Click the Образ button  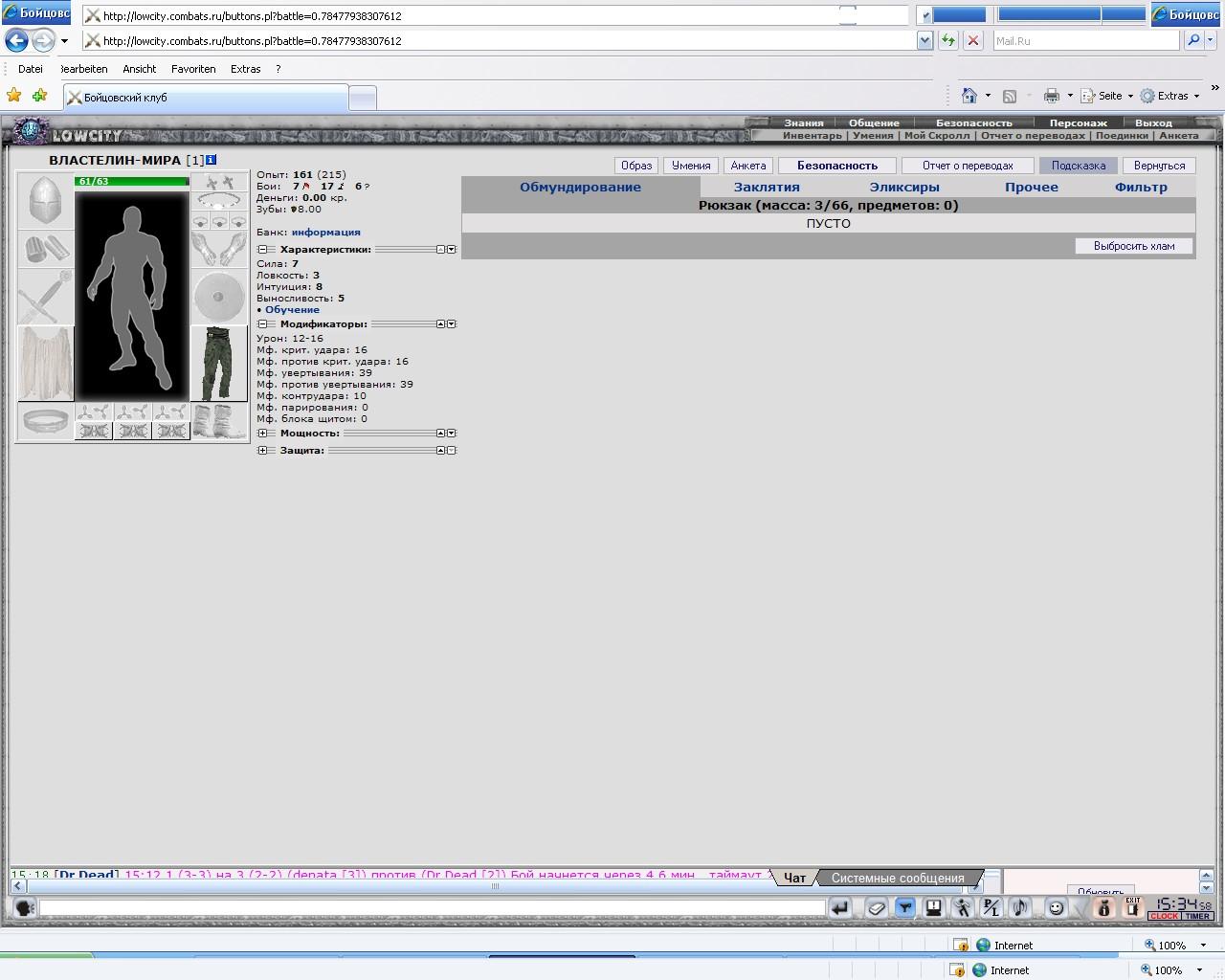click(636, 166)
